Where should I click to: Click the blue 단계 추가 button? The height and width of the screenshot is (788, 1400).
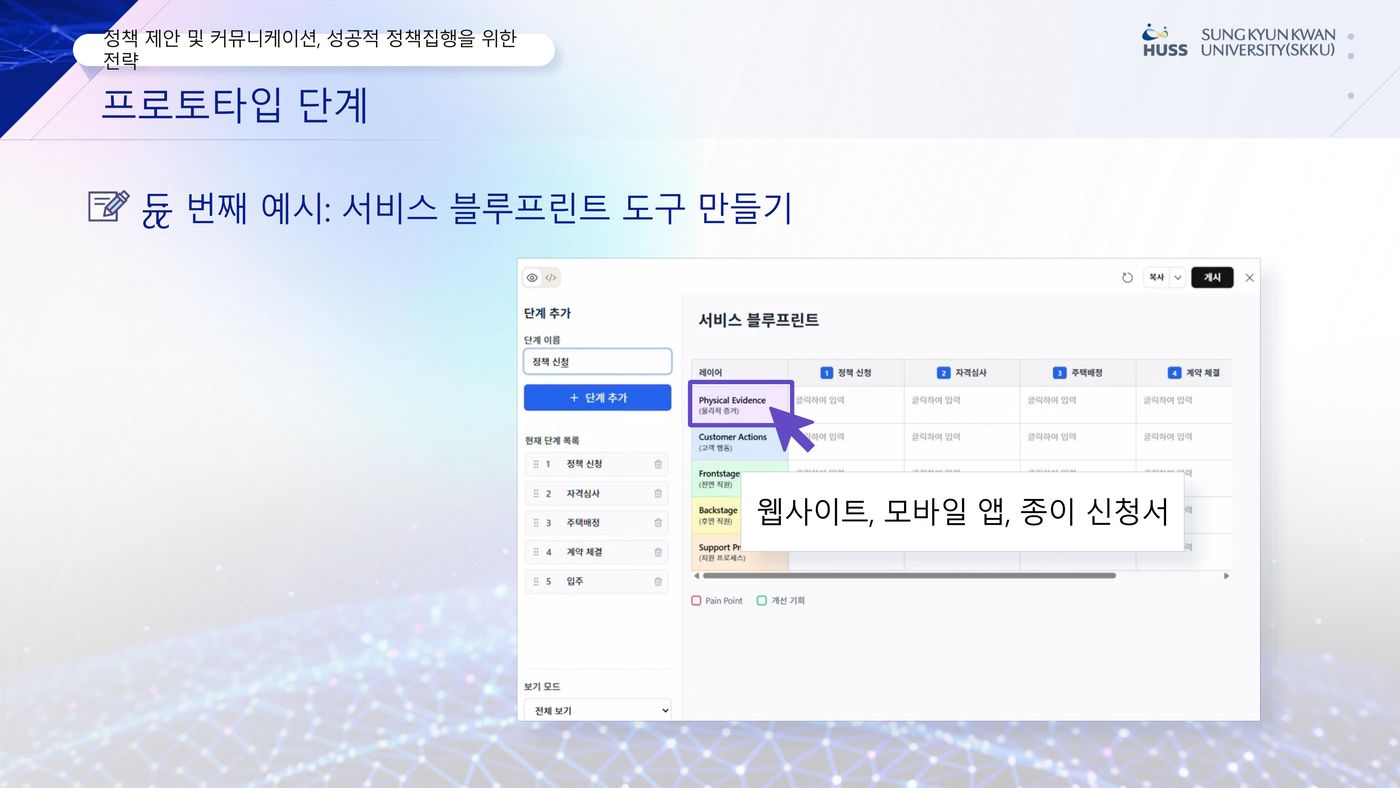[597, 397]
